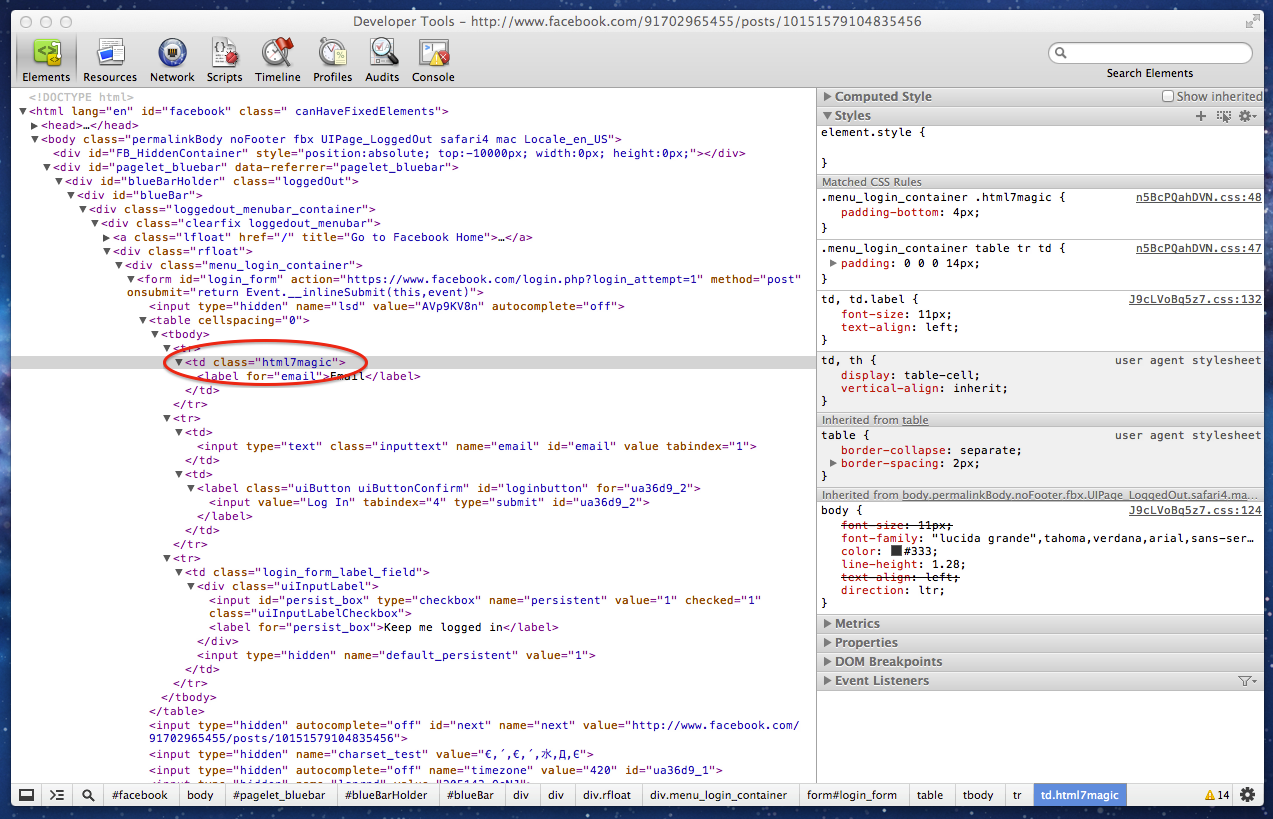The image size is (1273, 819).
Task: Follow the body.permalinkBody inherited link
Action: (1082, 495)
